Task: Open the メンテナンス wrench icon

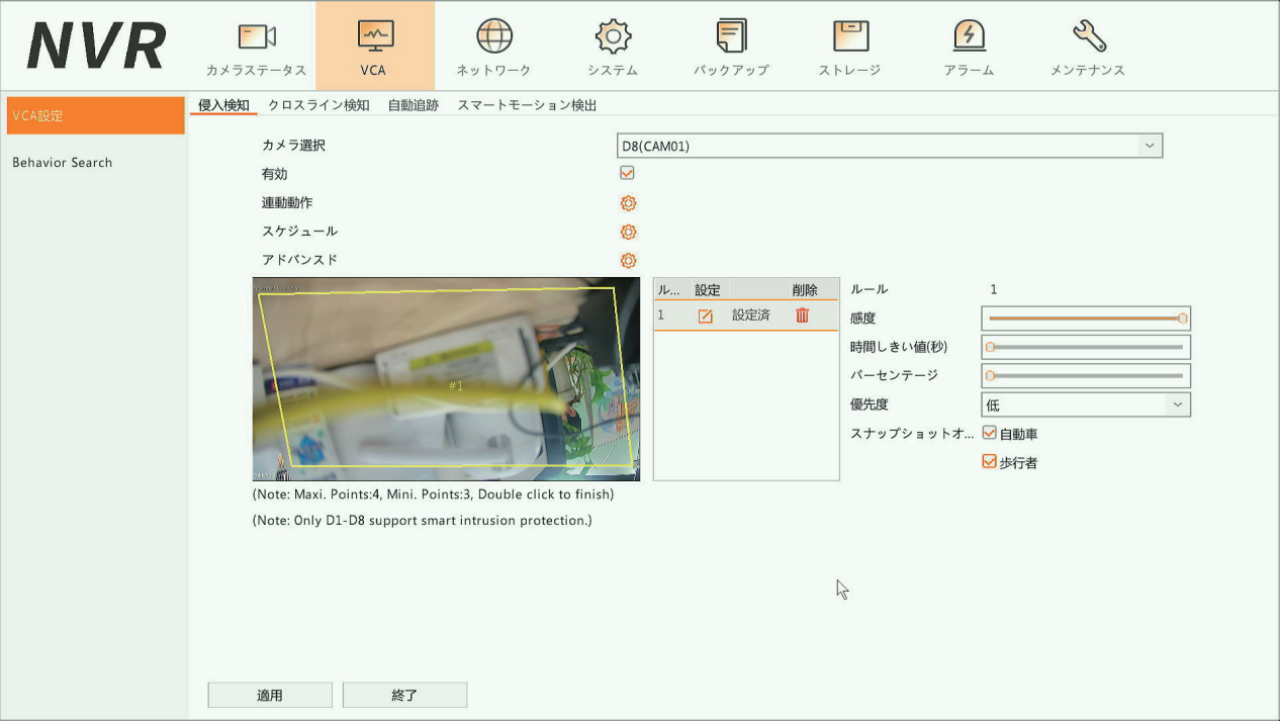Action: [1087, 38]
